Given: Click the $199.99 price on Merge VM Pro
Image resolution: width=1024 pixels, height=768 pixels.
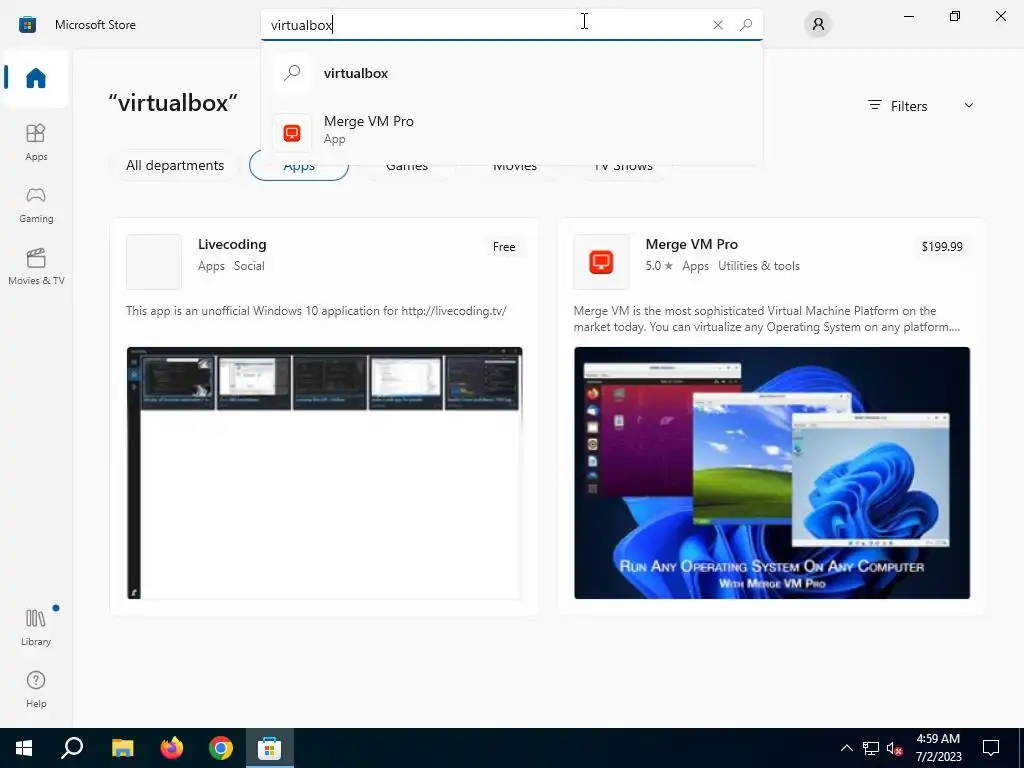Looking at the screenshot, I should coord(942,247).
